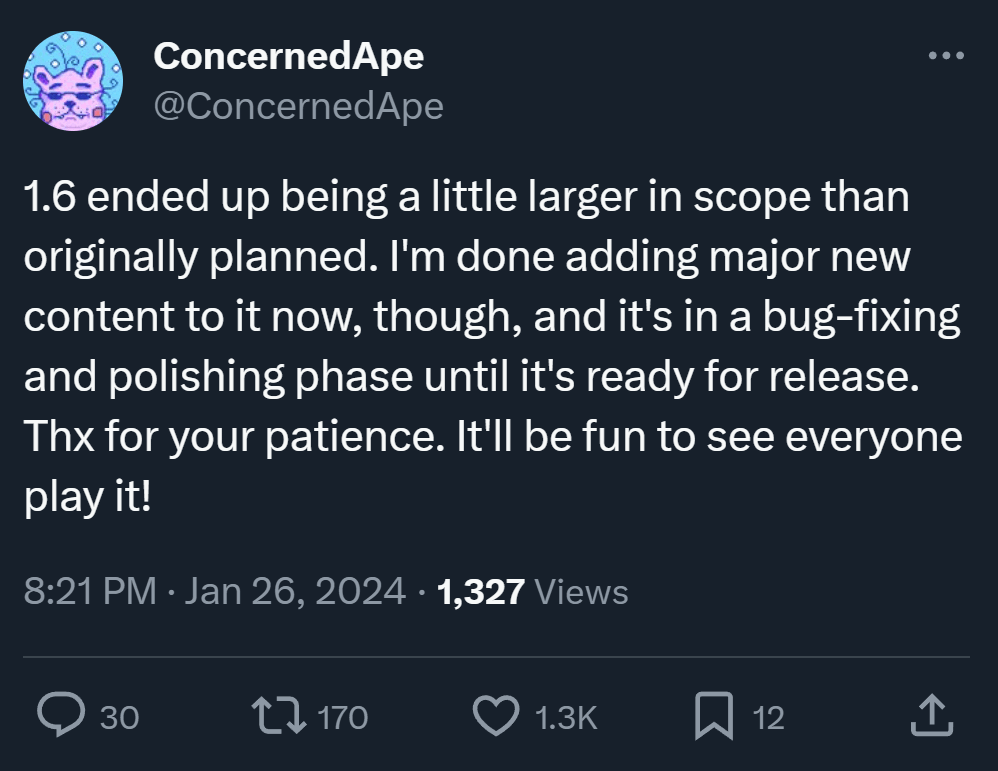Click the share upload arrow icon

928,715
